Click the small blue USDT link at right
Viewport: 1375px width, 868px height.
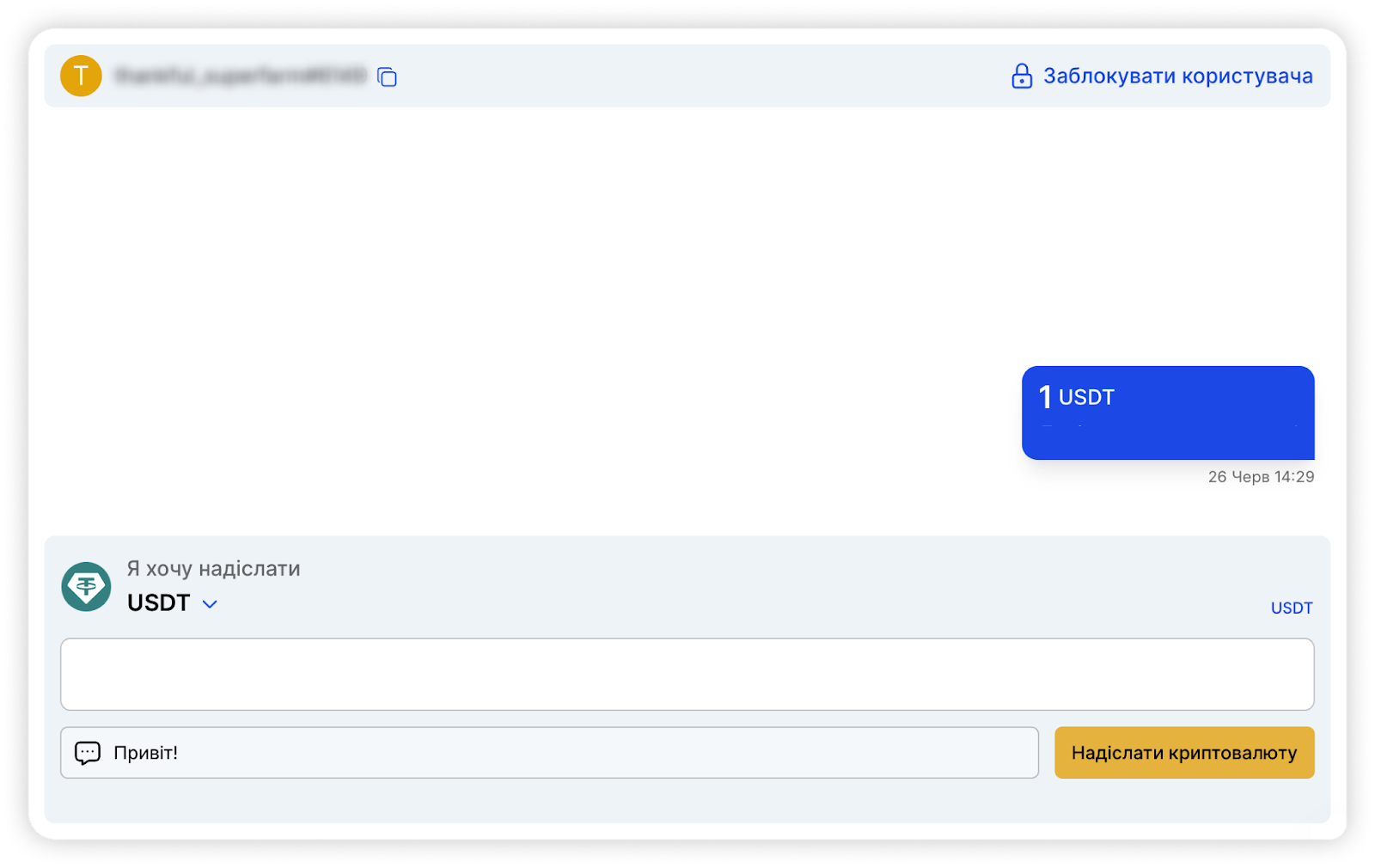coord(1291,608)
